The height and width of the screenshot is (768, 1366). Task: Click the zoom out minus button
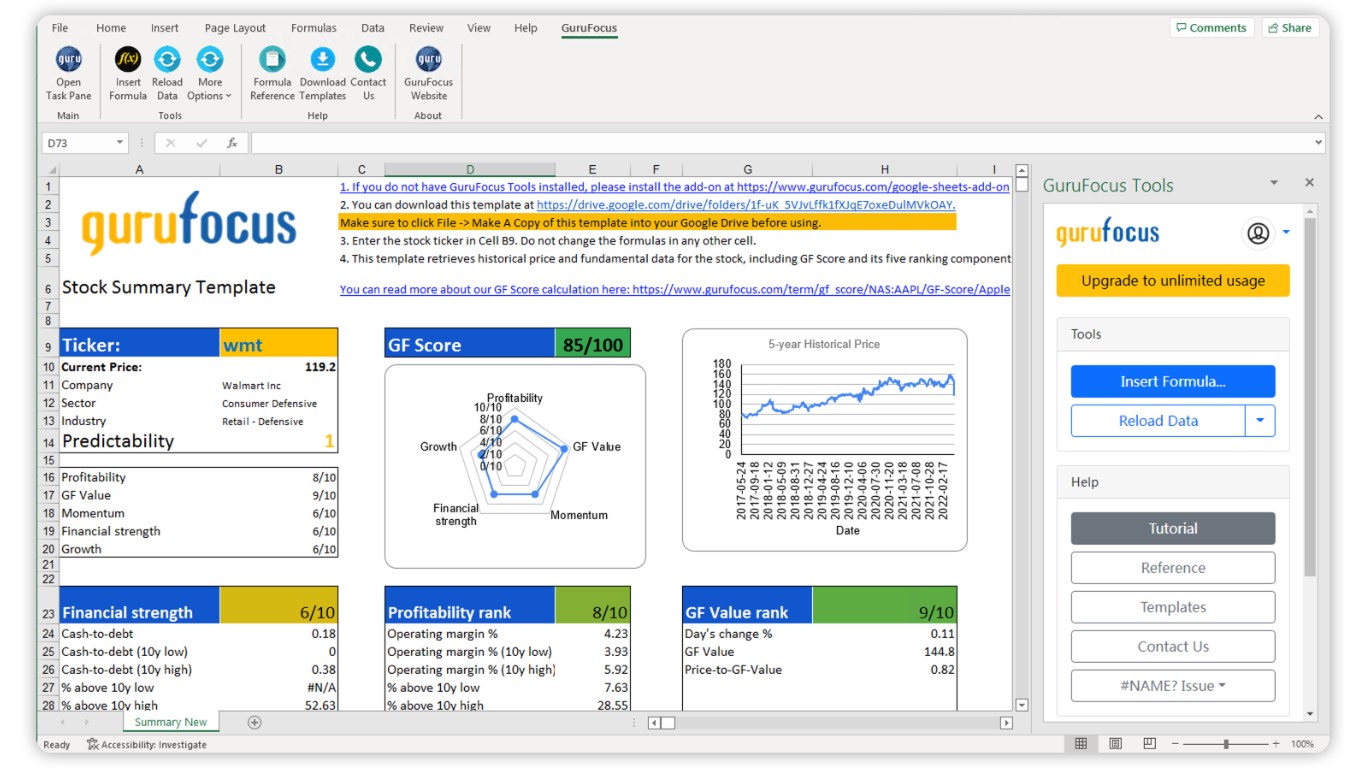pyautogui.click(x=1175, y=744)
